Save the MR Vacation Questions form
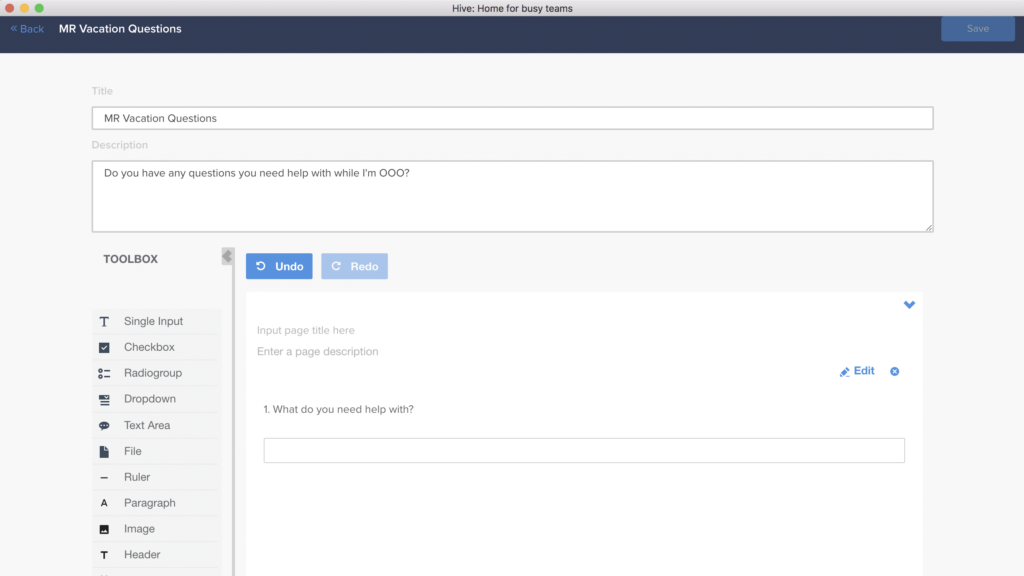This screenshot has width=1024, height=576. pyautogui.click(x=977, y=28)
